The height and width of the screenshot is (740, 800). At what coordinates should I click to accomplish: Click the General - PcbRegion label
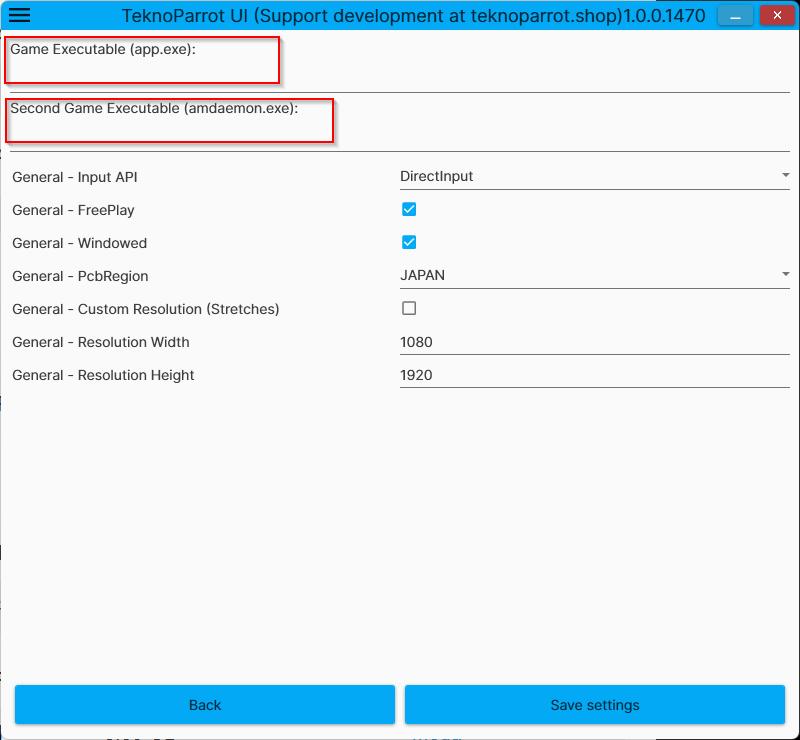point(80,276)
